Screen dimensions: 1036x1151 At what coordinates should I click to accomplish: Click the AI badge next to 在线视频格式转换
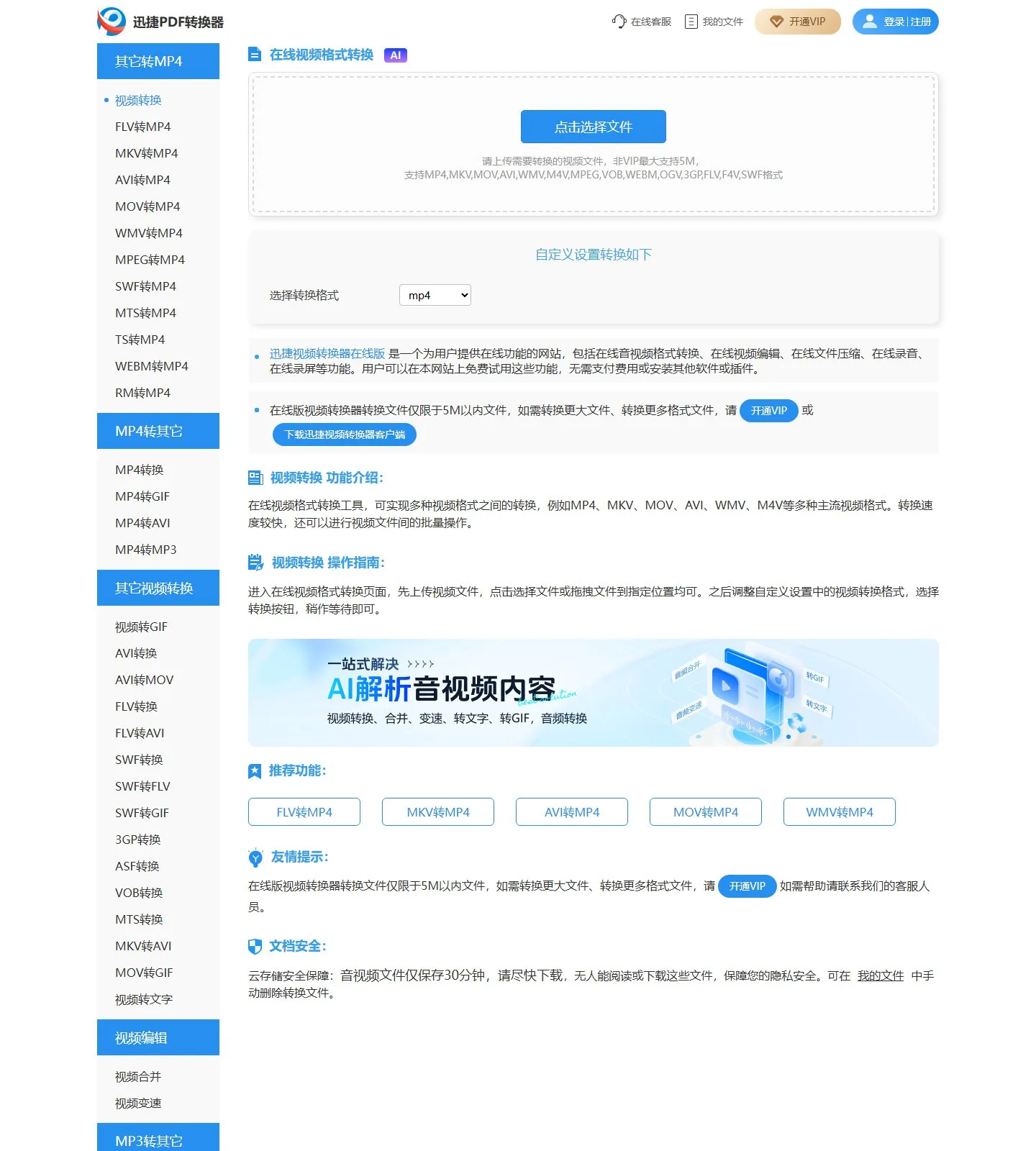coord(396,55)
